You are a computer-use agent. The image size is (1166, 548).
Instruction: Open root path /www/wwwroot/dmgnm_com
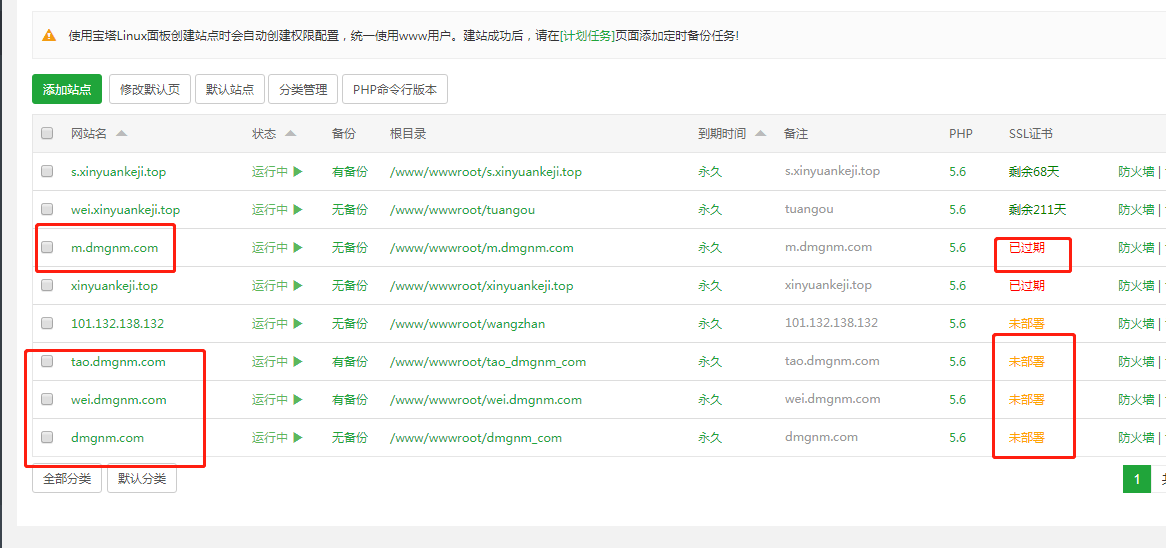coord(475,437)
